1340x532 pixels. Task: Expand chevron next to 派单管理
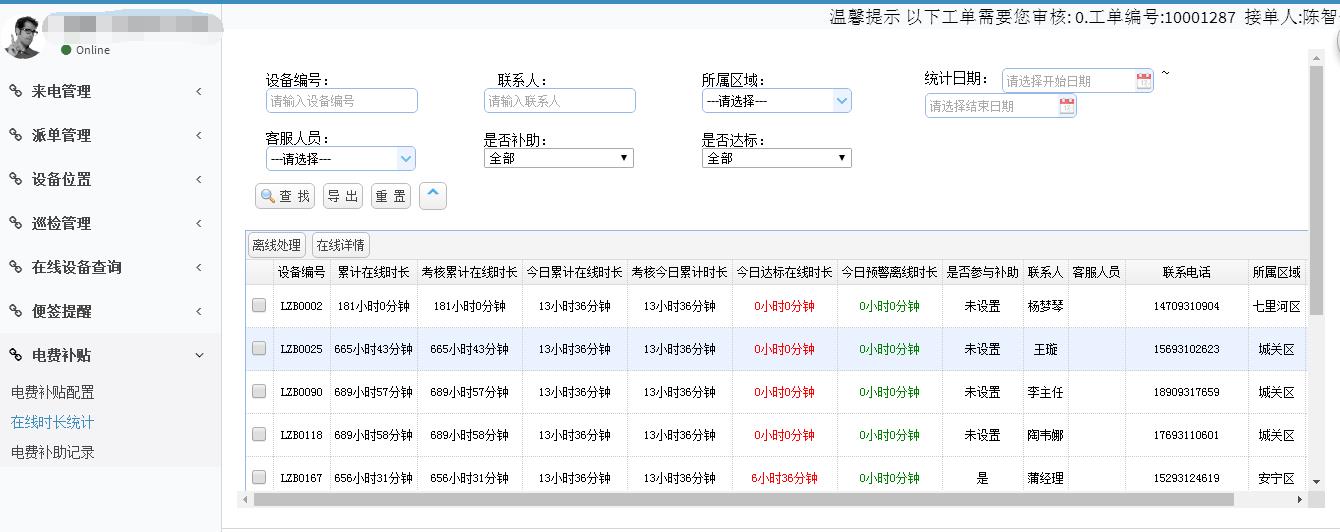tap(198, 135)
